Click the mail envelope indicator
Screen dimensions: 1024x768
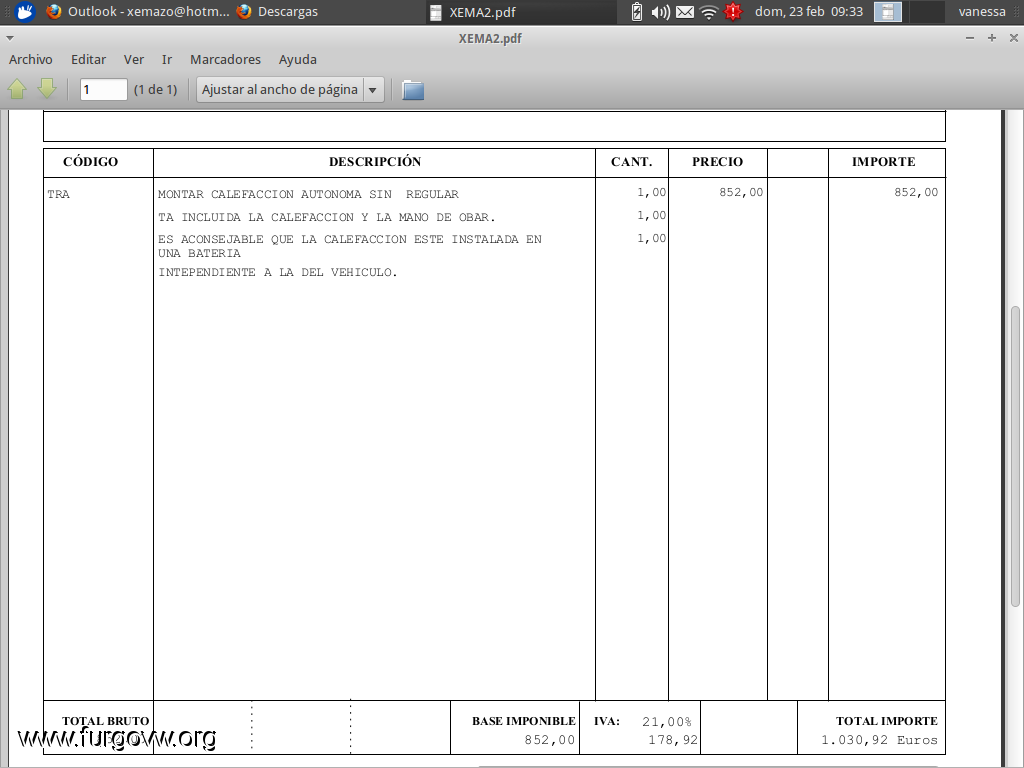click(x=685, y=12)
